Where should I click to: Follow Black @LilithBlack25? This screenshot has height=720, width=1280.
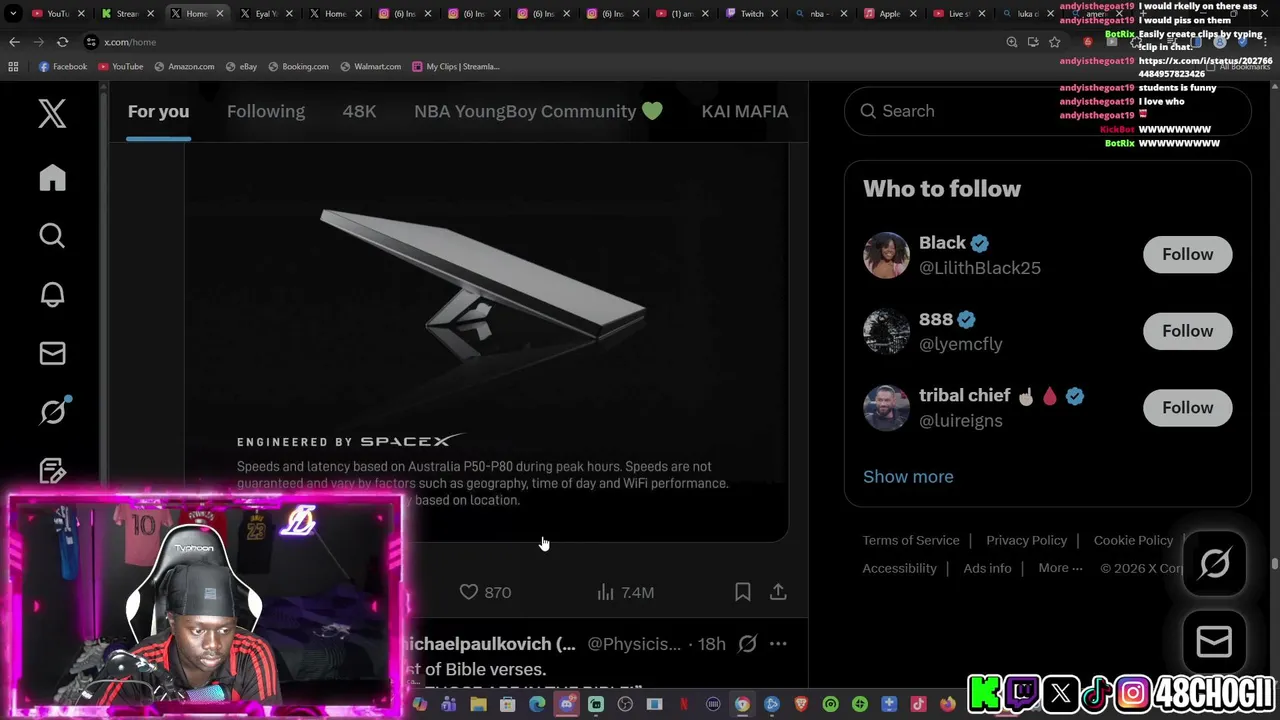pos(1187,254)
